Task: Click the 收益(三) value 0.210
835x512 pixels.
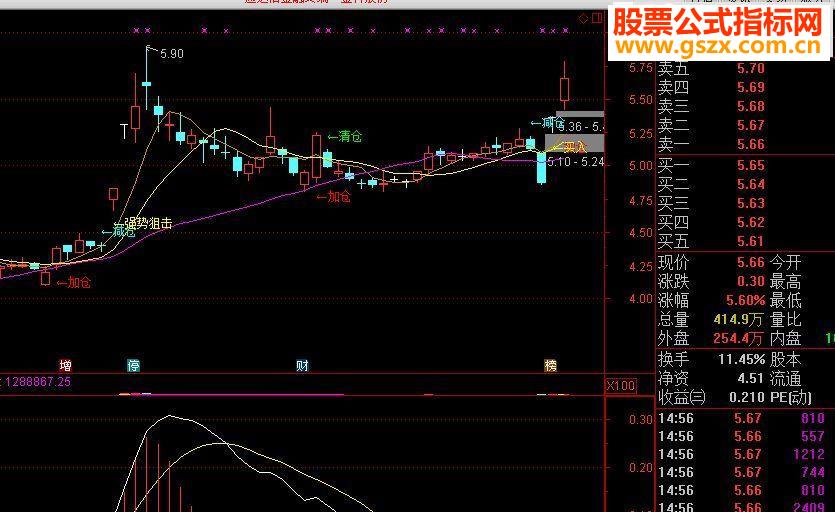Action: tap(747, 397)
